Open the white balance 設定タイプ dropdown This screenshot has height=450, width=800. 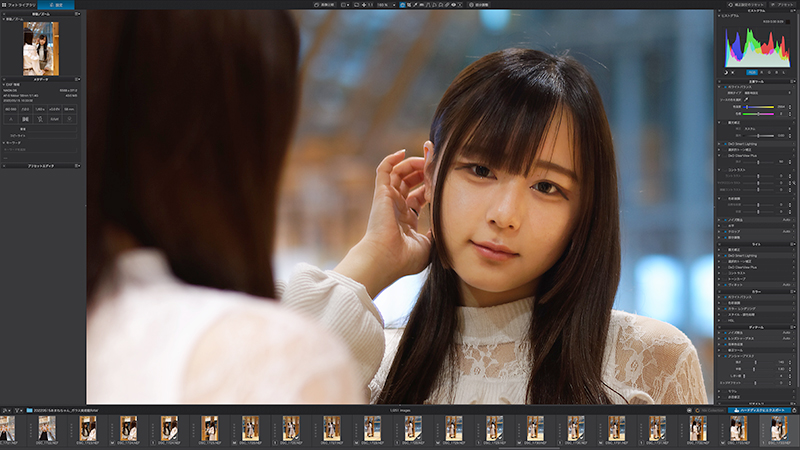tap(768, 93)
